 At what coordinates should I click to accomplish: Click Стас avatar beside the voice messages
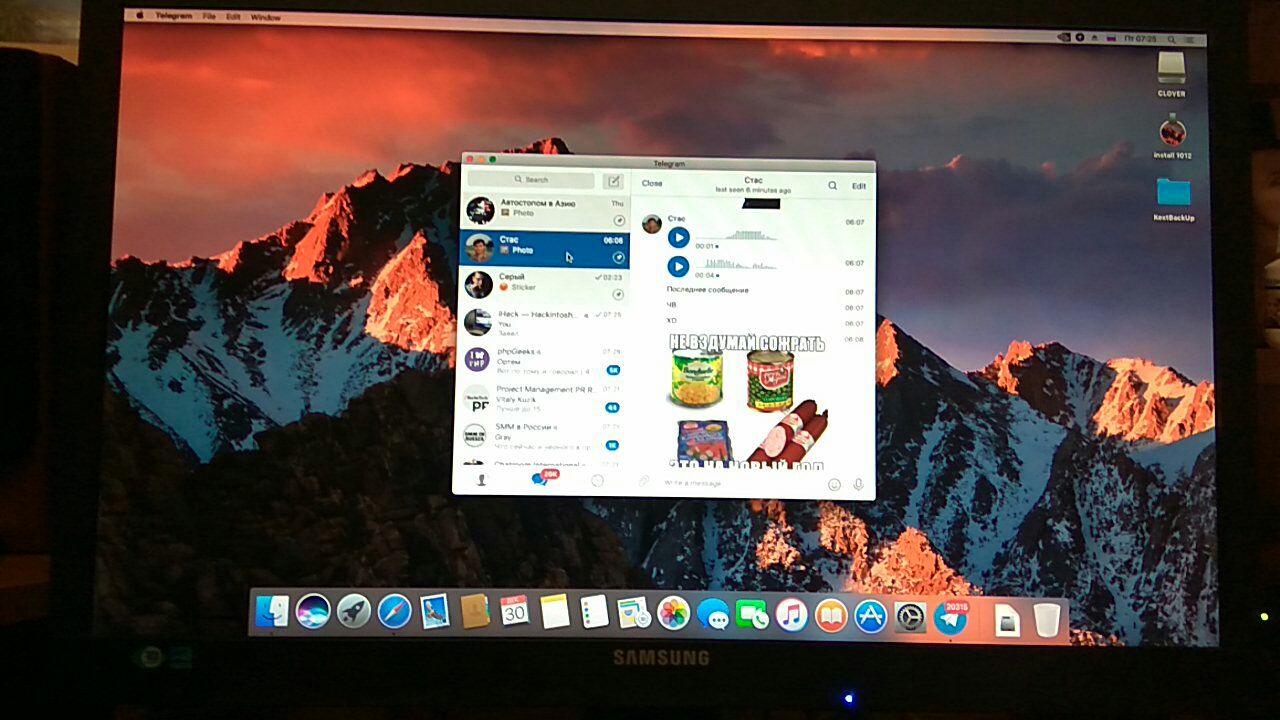pos(651,223)
